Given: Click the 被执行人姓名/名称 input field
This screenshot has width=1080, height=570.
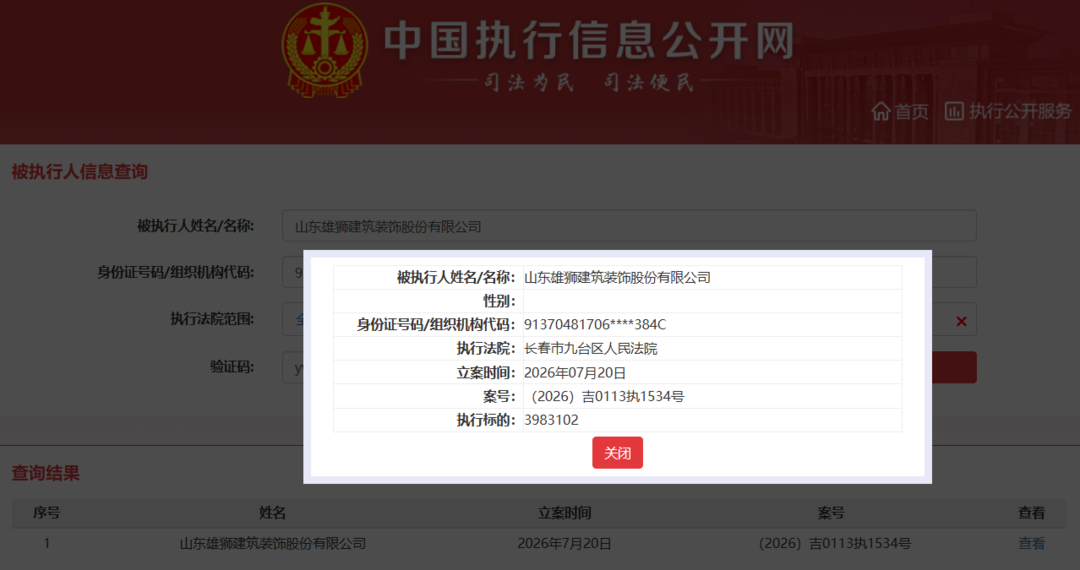Looking at the screenshot, I should click(x=629, y=226).
